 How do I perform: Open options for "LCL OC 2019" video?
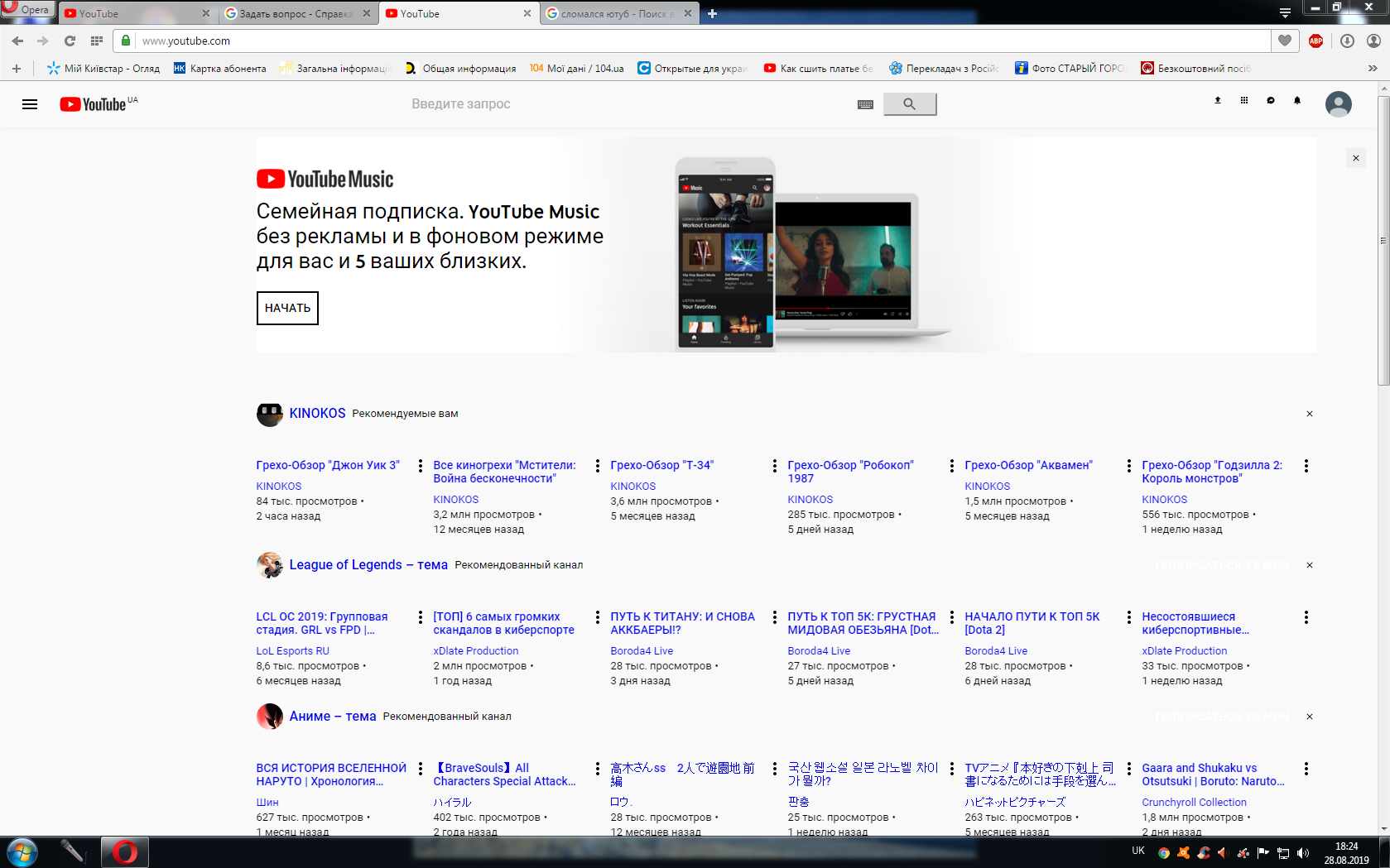click(421, 617)
